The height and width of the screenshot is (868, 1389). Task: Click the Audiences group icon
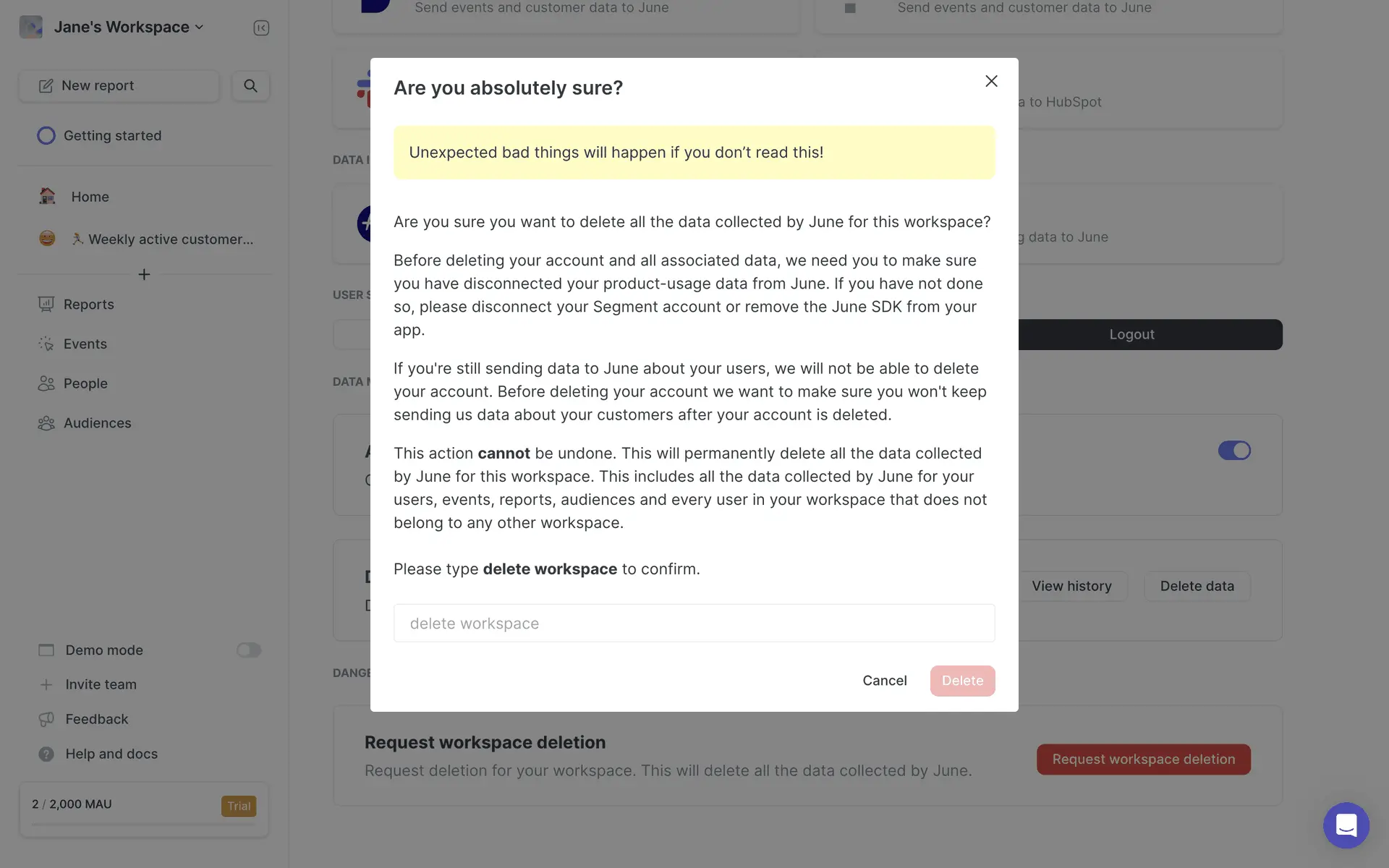pyautogui.click(x=46, y=423)
